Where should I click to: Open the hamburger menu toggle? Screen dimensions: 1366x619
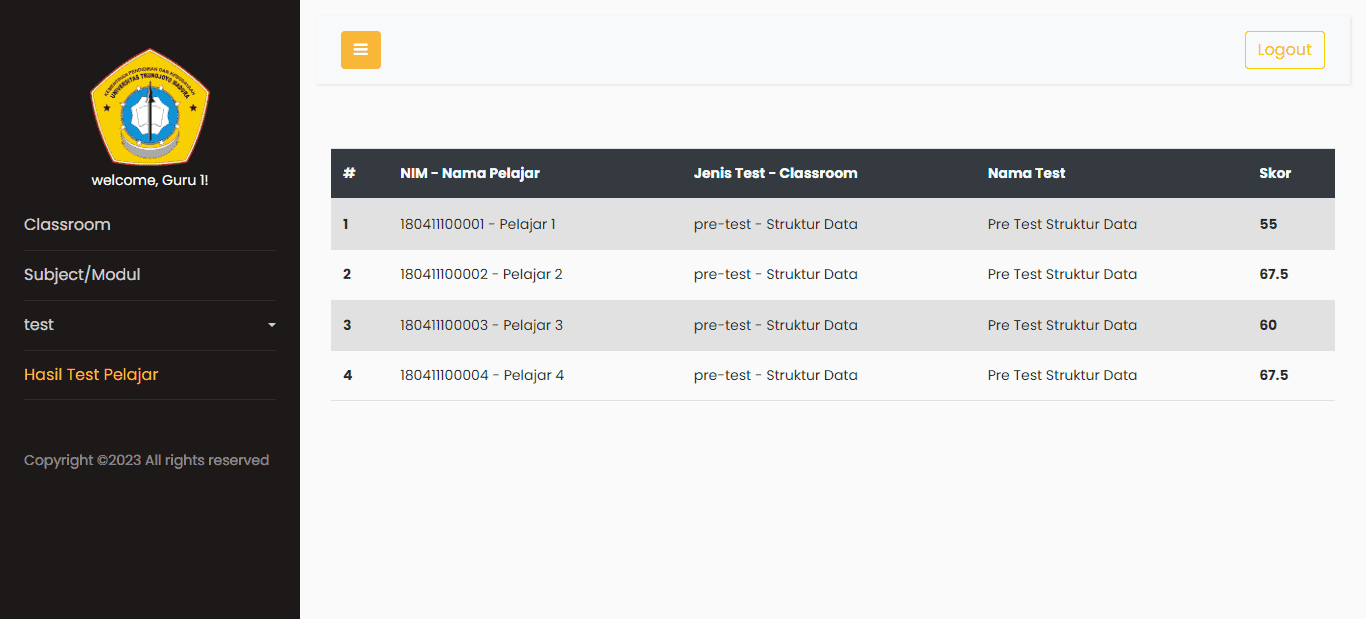coord(360,49)
